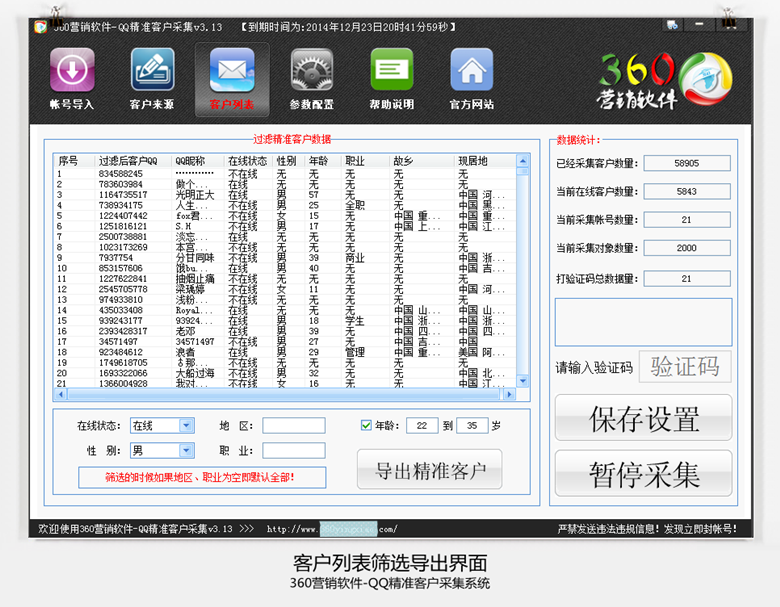The width and height of the screenshot is (780, 607).
Task: Click the horizontal scrollbar track of table
Action: [284, 394]
